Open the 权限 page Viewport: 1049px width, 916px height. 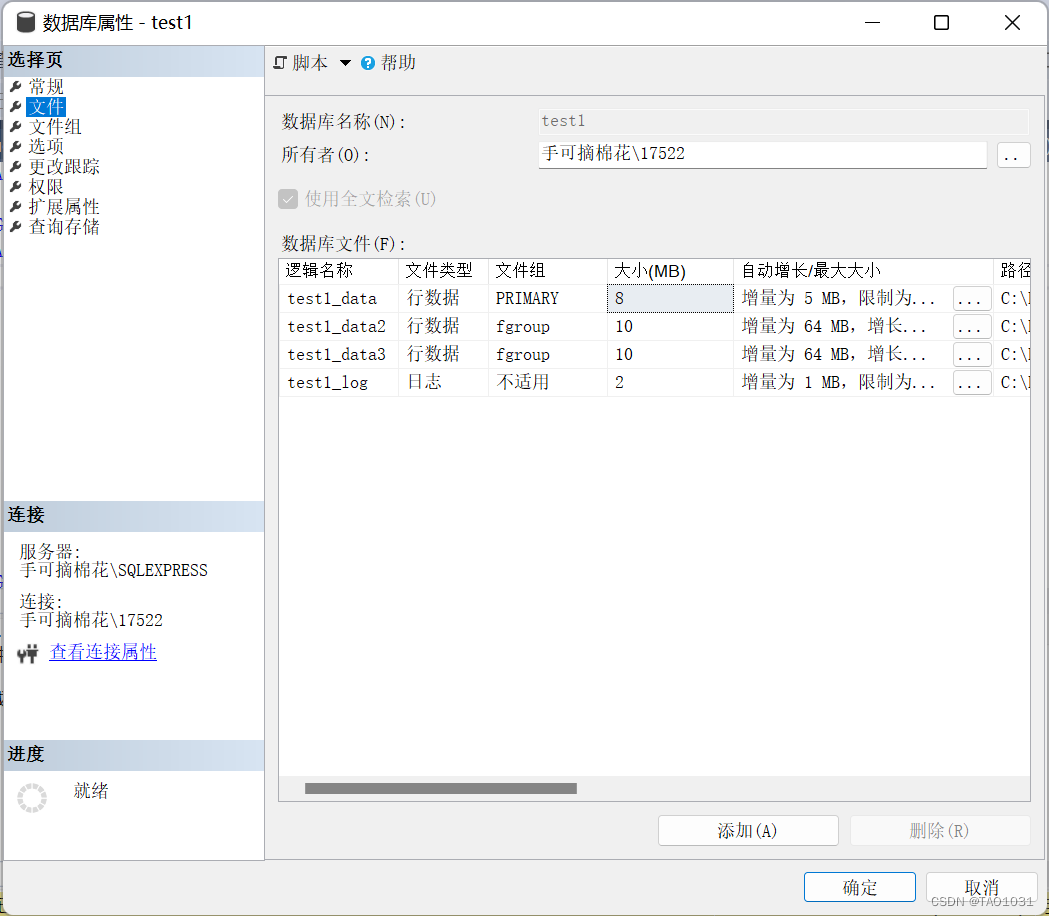click(45, 187)
